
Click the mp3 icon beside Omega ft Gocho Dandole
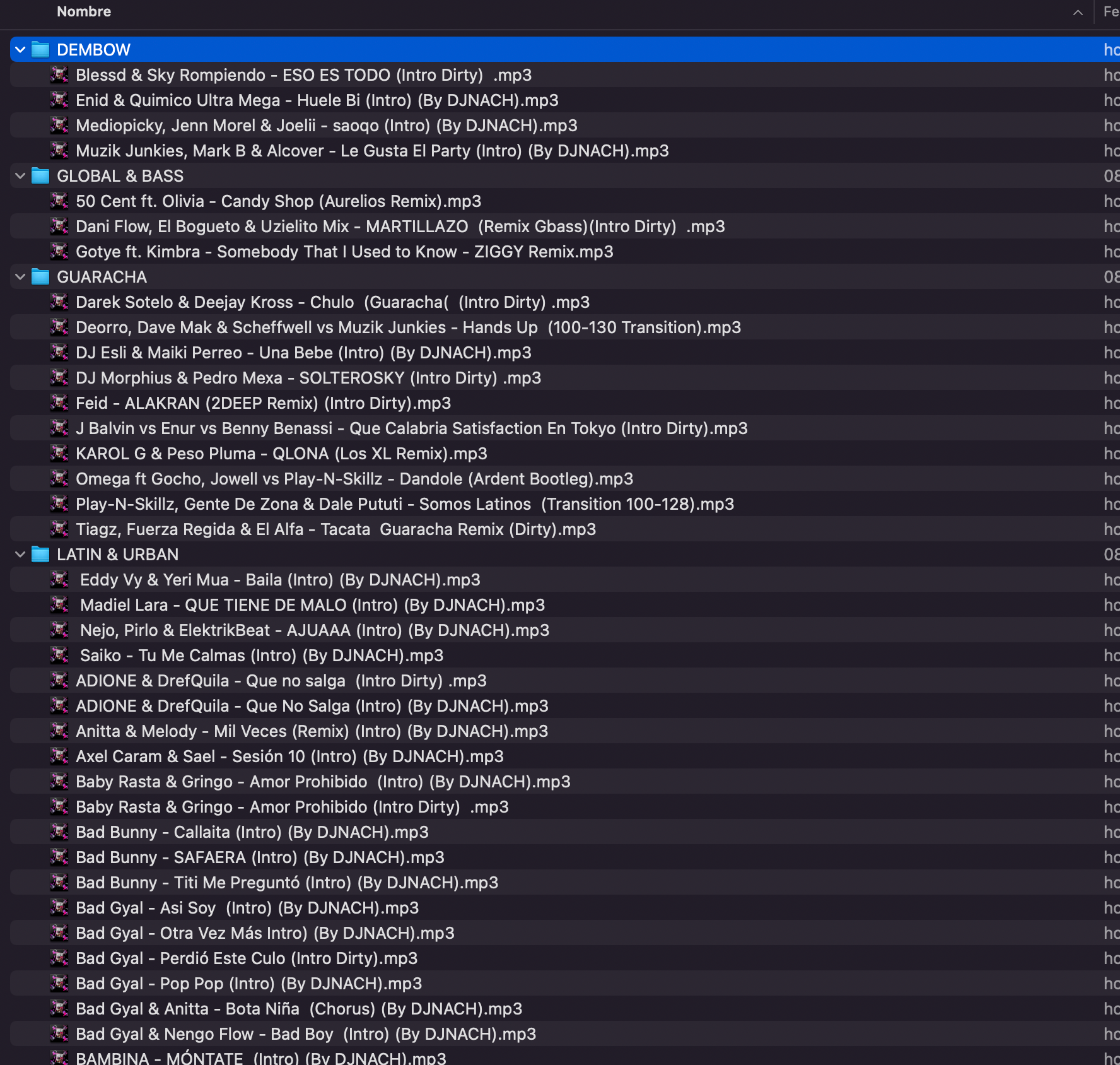pos(59,478)
